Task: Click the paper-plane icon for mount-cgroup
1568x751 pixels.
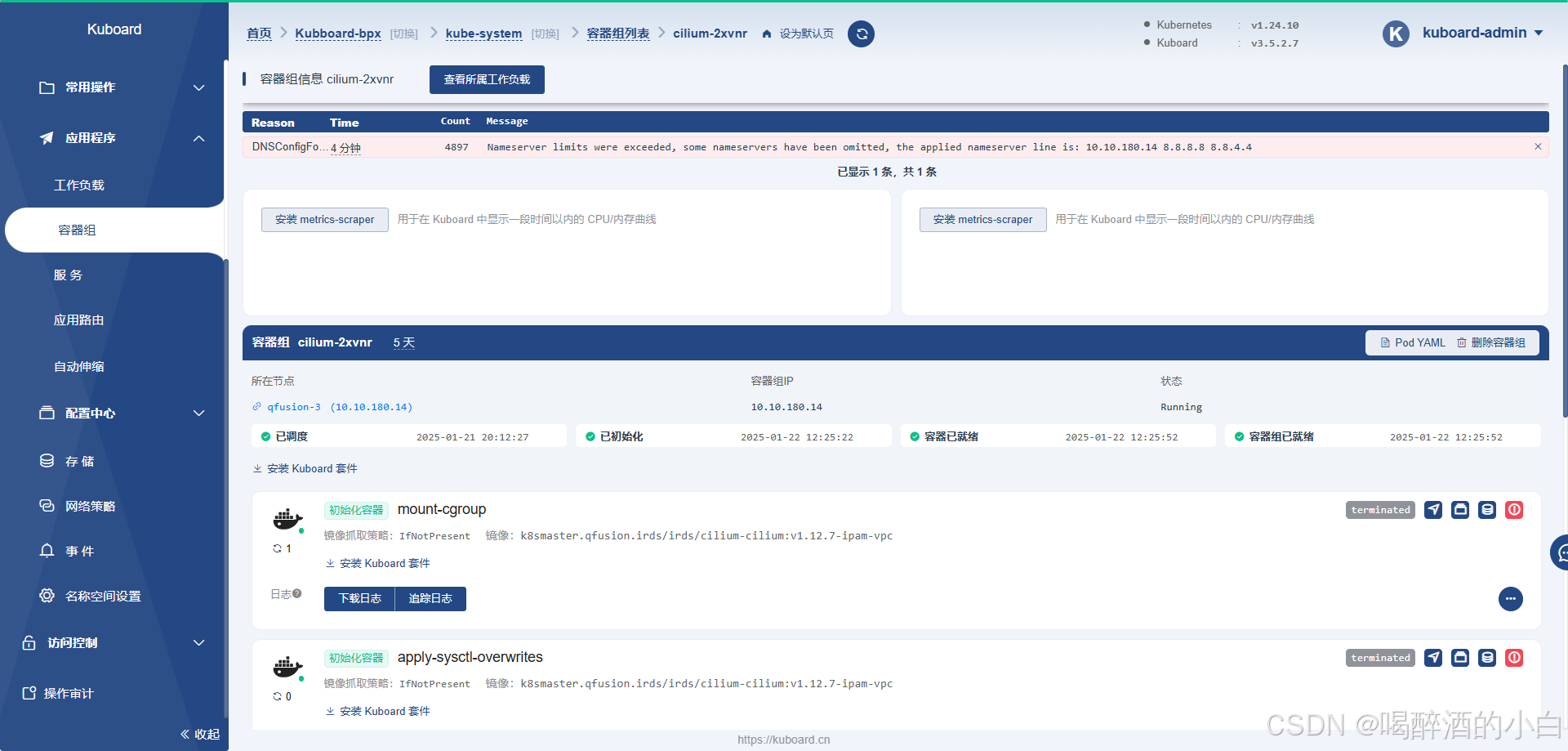Action: (x=1433, y=510)
